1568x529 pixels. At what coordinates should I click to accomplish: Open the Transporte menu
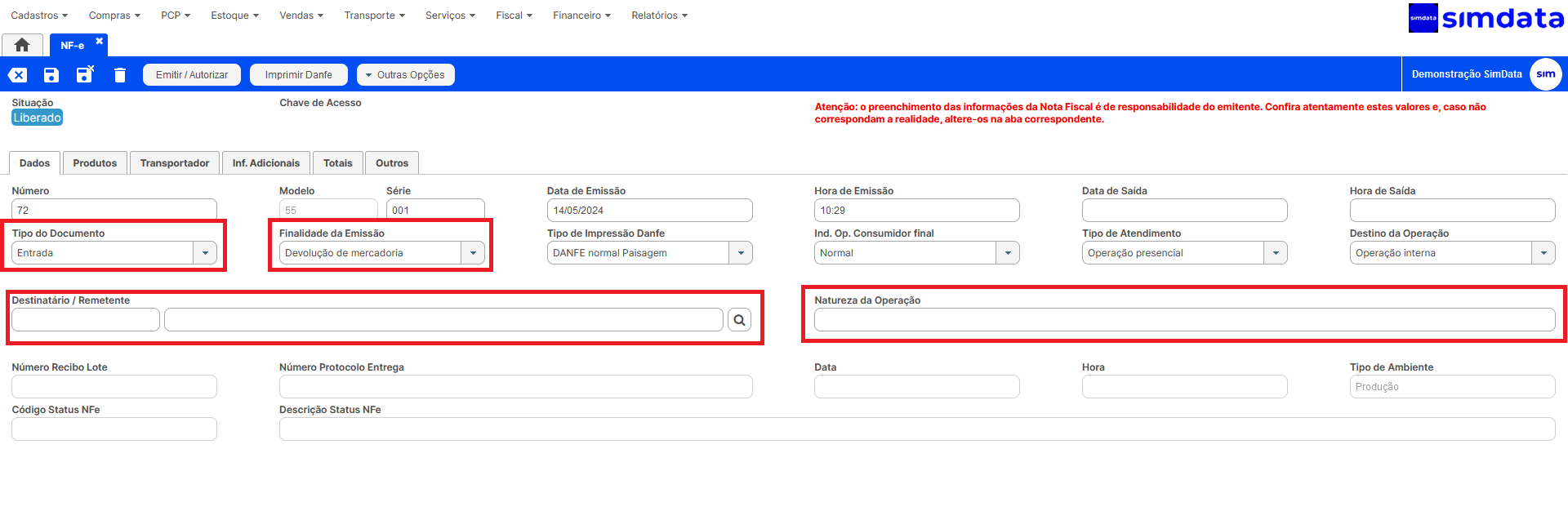click(x=374, y=16)
